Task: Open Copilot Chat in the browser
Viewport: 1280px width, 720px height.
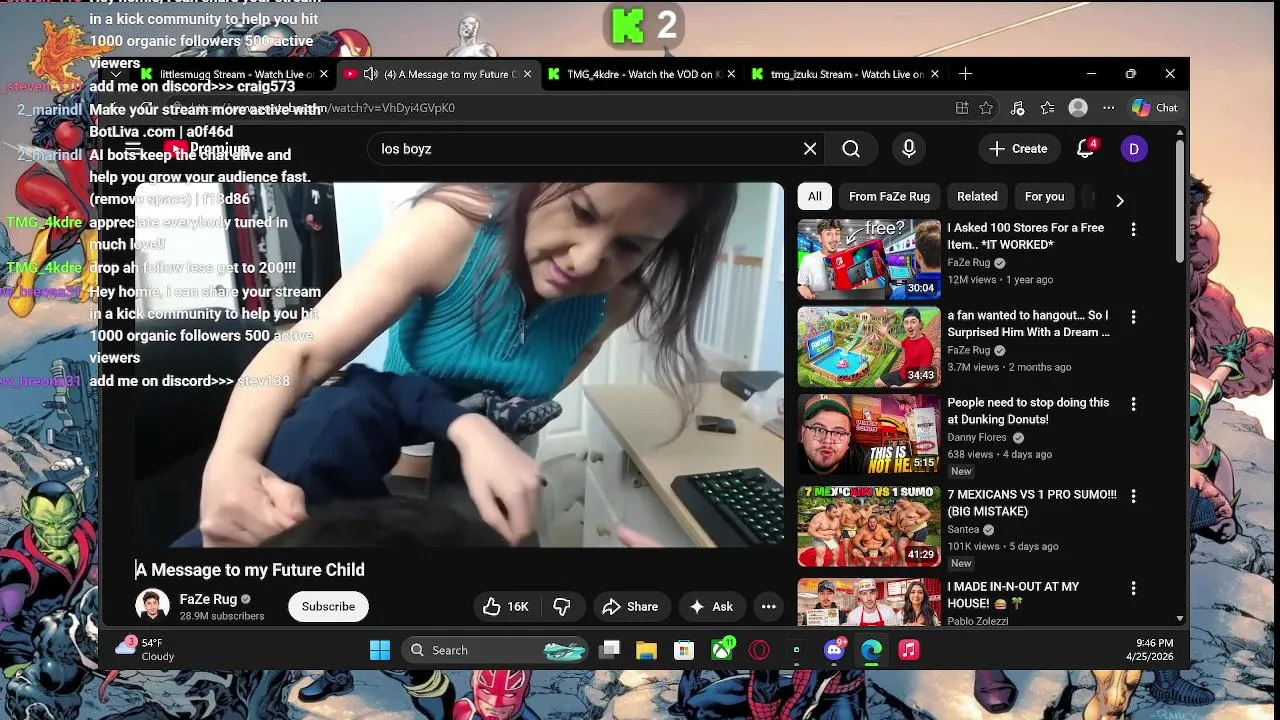Action: [1155, 108]
